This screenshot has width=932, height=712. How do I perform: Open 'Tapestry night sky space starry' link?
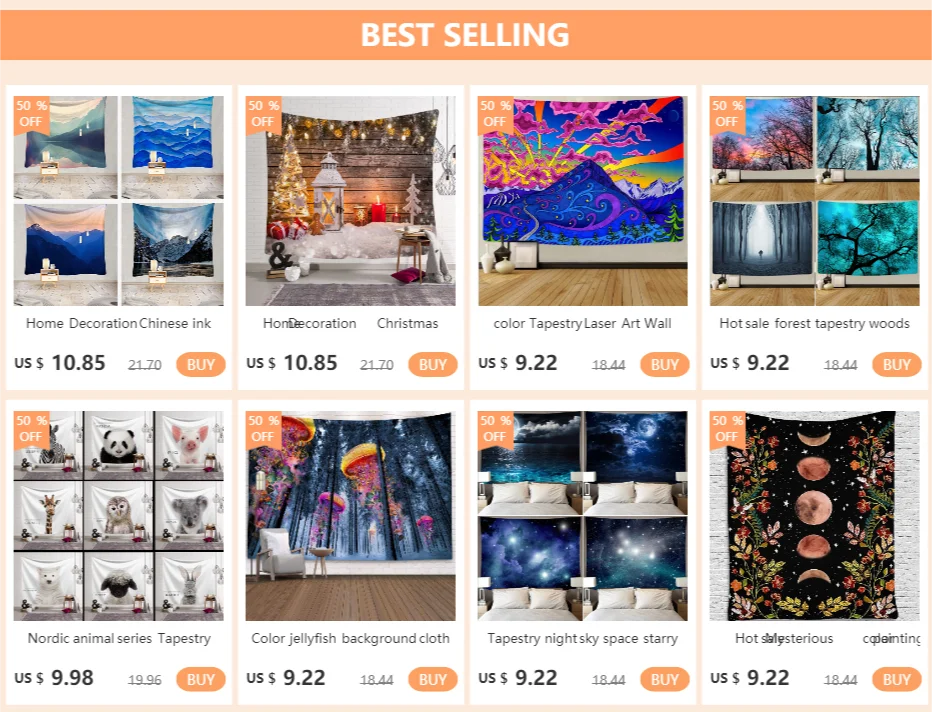(582, 638)
